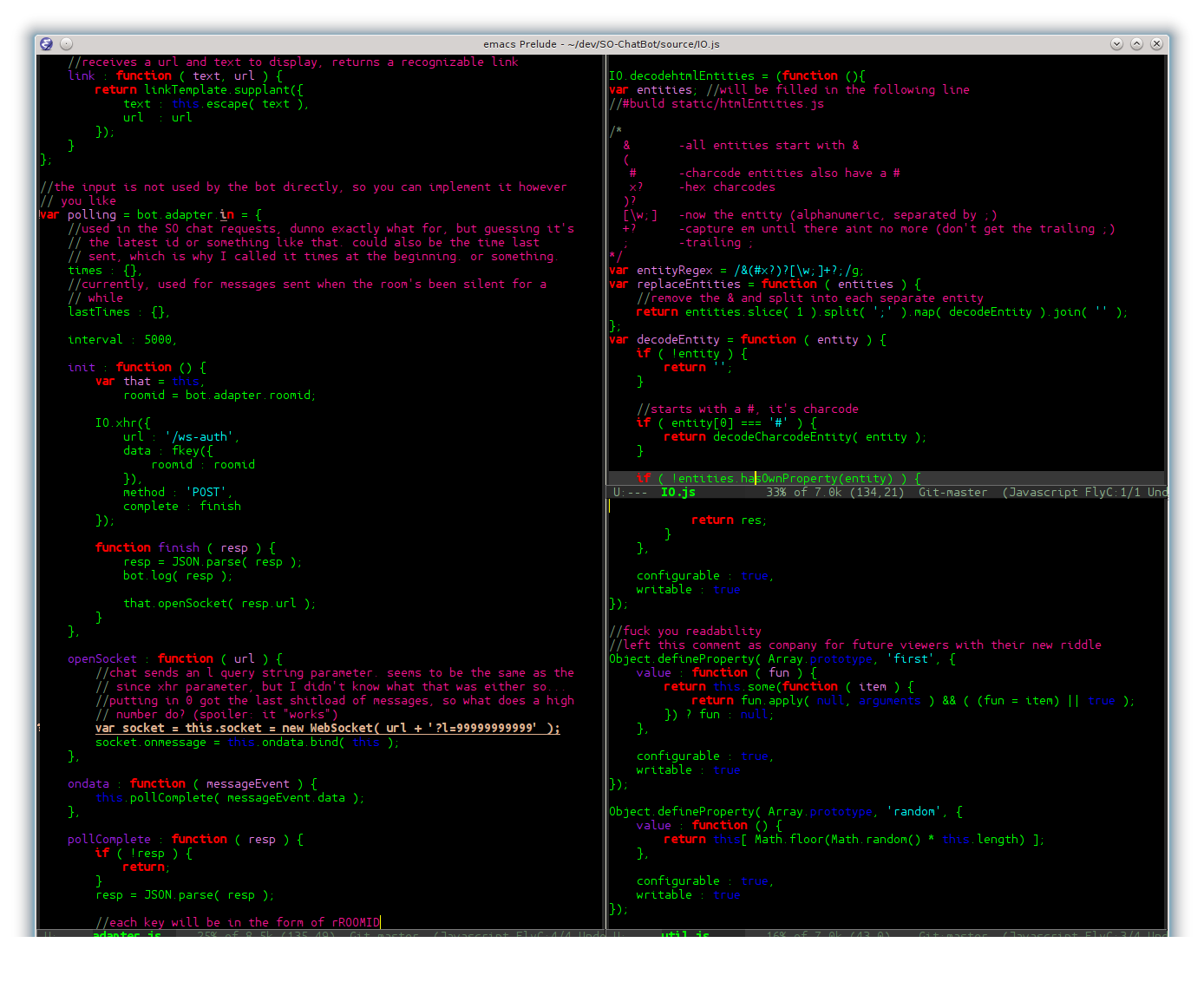Screen dimensions: 1204x995
Task: Click 'return res;' in util.js pane
Action: pos(730,520)
